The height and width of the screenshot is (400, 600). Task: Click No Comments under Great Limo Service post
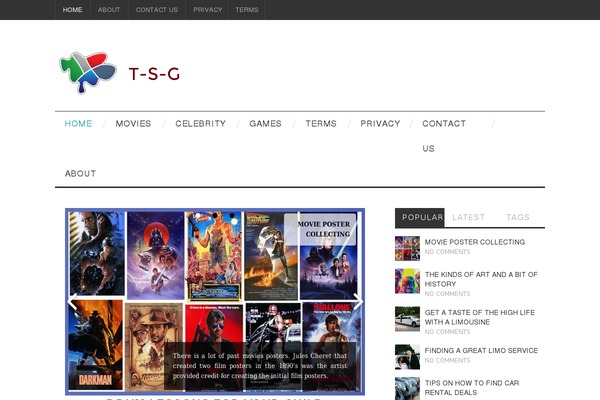tap(447, 360)
